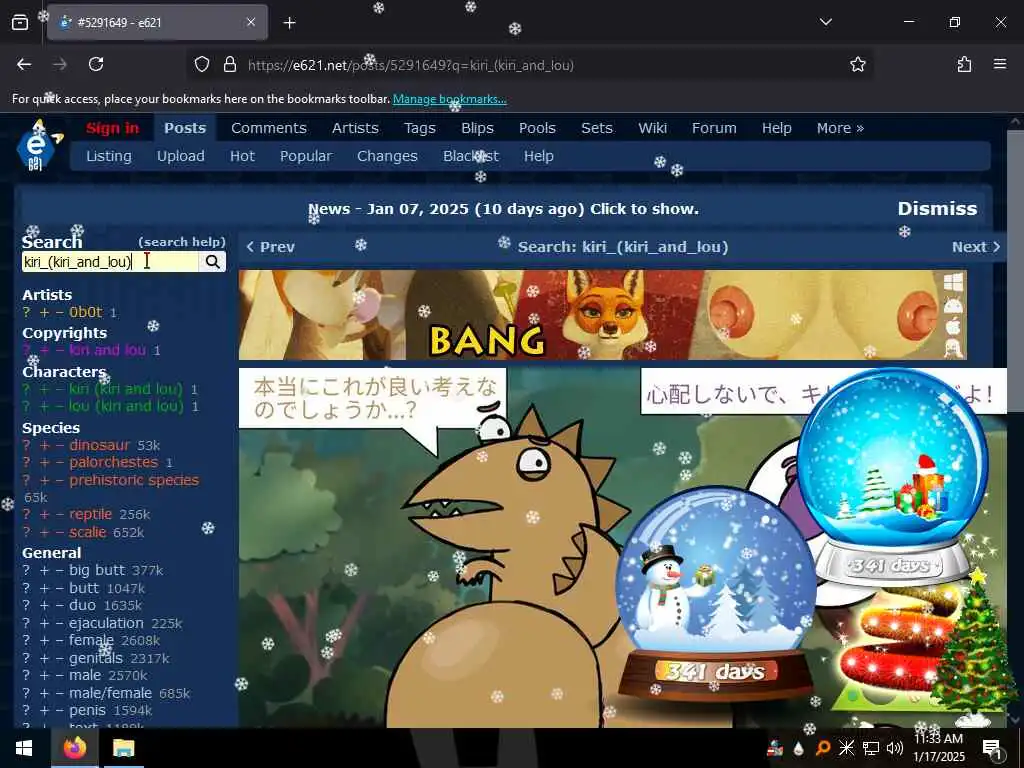Select Popular in the posts submenu
The width and height of the screenshot is (1024, 768).
click(306, 156)
